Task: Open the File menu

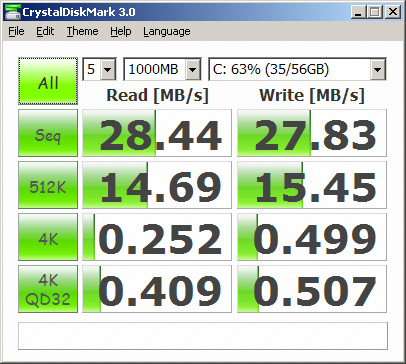Action: tap(16, 31)
